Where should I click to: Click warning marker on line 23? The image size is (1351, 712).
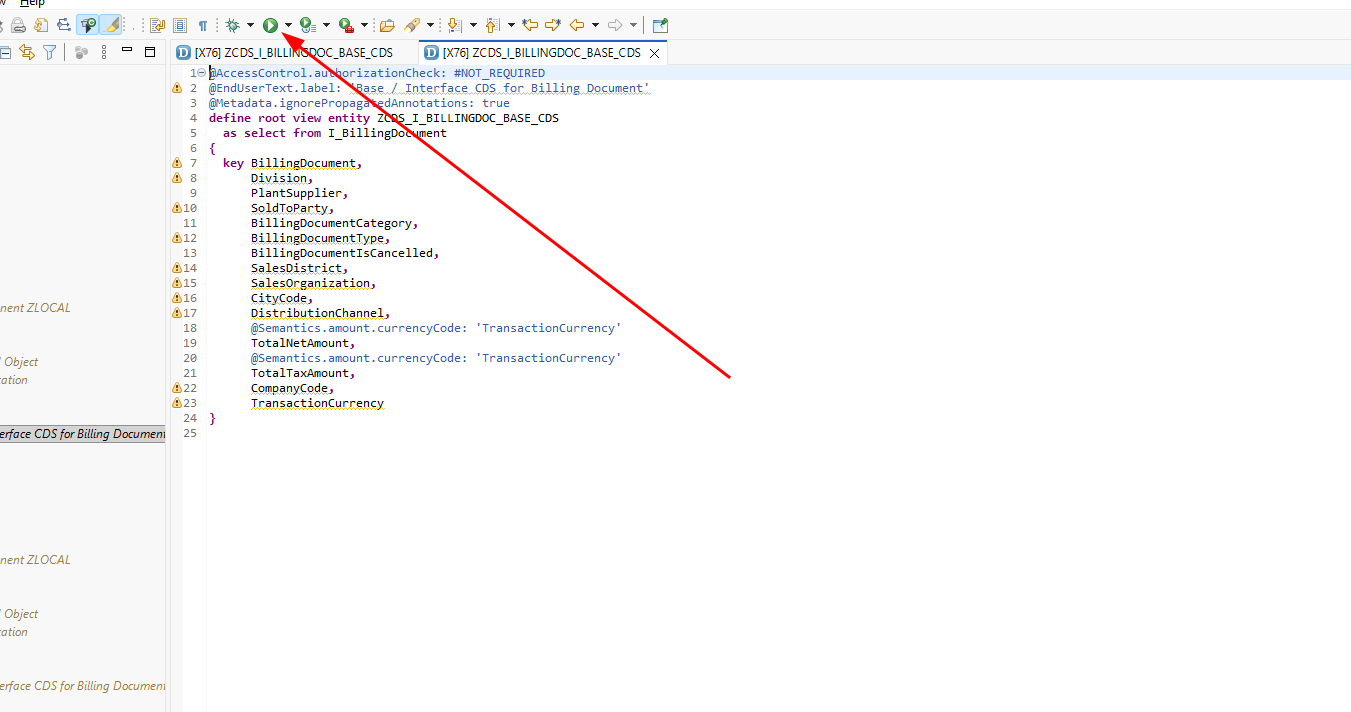point(177,403)
